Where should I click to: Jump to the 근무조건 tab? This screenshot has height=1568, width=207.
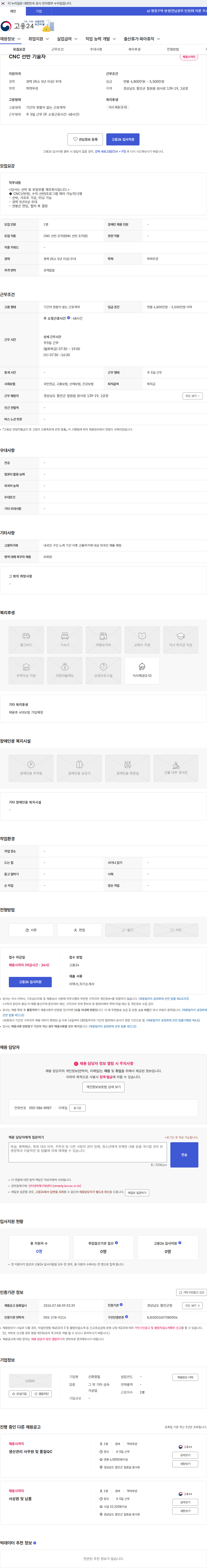pos(58,49)
